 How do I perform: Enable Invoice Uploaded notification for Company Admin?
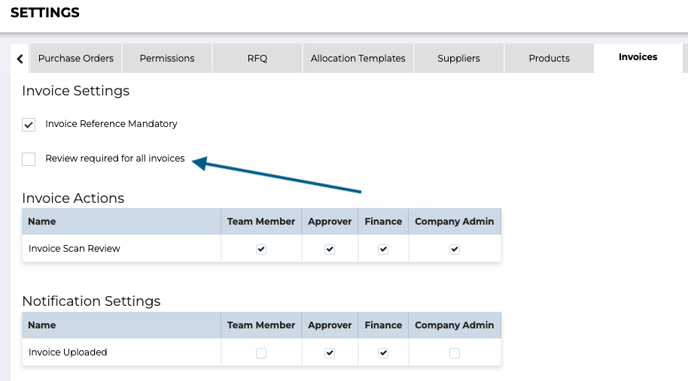tap(455, 353)
